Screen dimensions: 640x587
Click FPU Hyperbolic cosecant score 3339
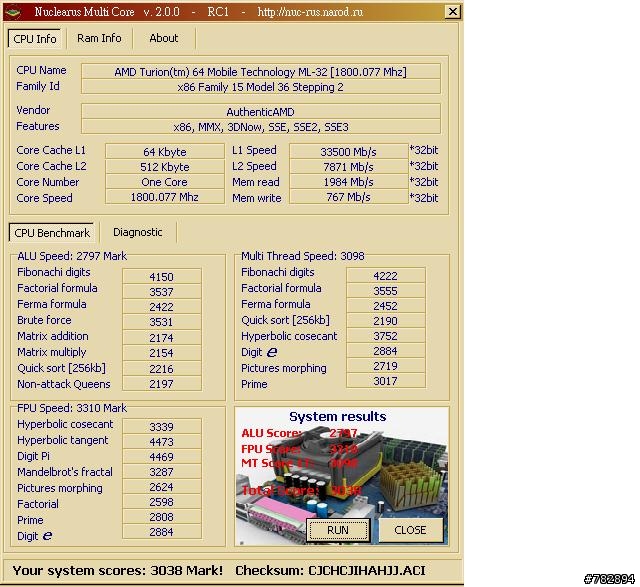tap(162, 426)
